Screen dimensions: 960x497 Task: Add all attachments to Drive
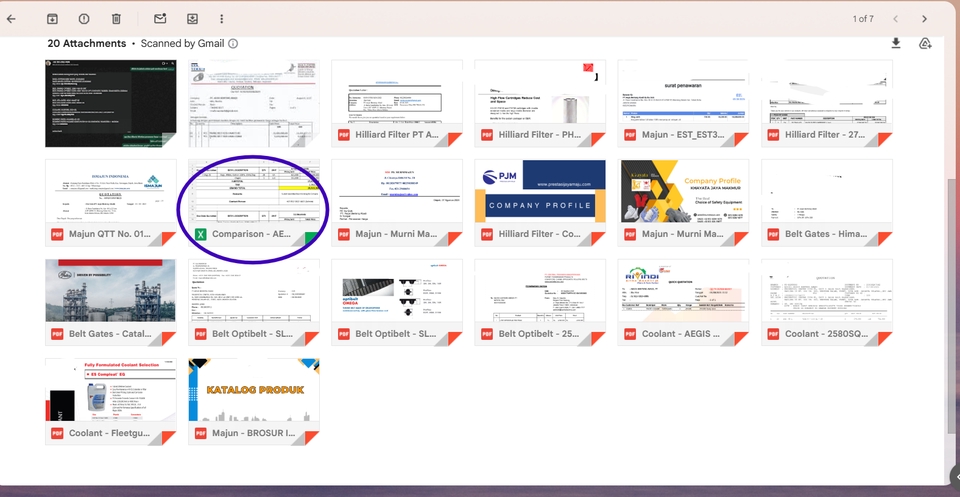(x=925, y=43)
